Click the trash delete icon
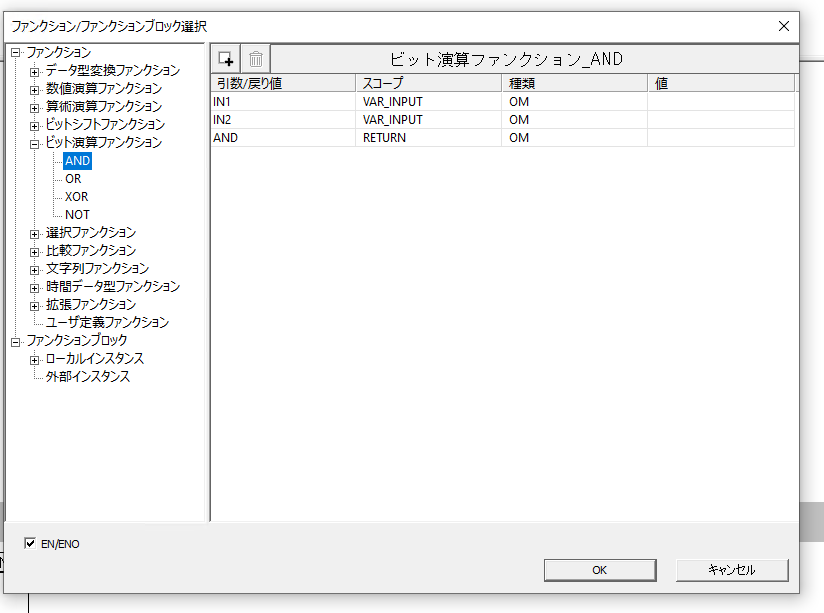824x613 pixels. (x=256, y=59)
